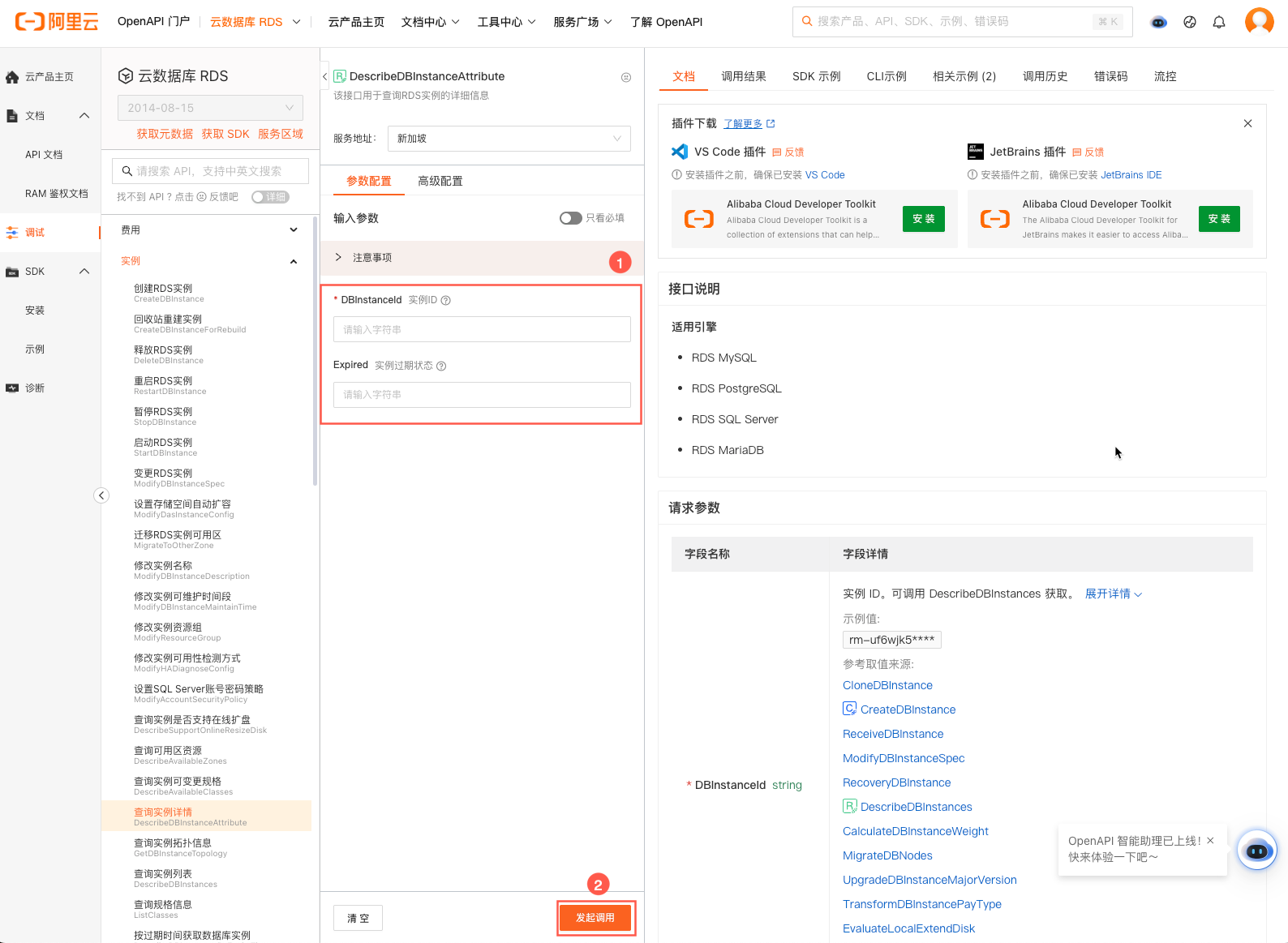Open the CreateDBInstance reference link
This screenshot has height=943, width=1288.
[908, 709]
